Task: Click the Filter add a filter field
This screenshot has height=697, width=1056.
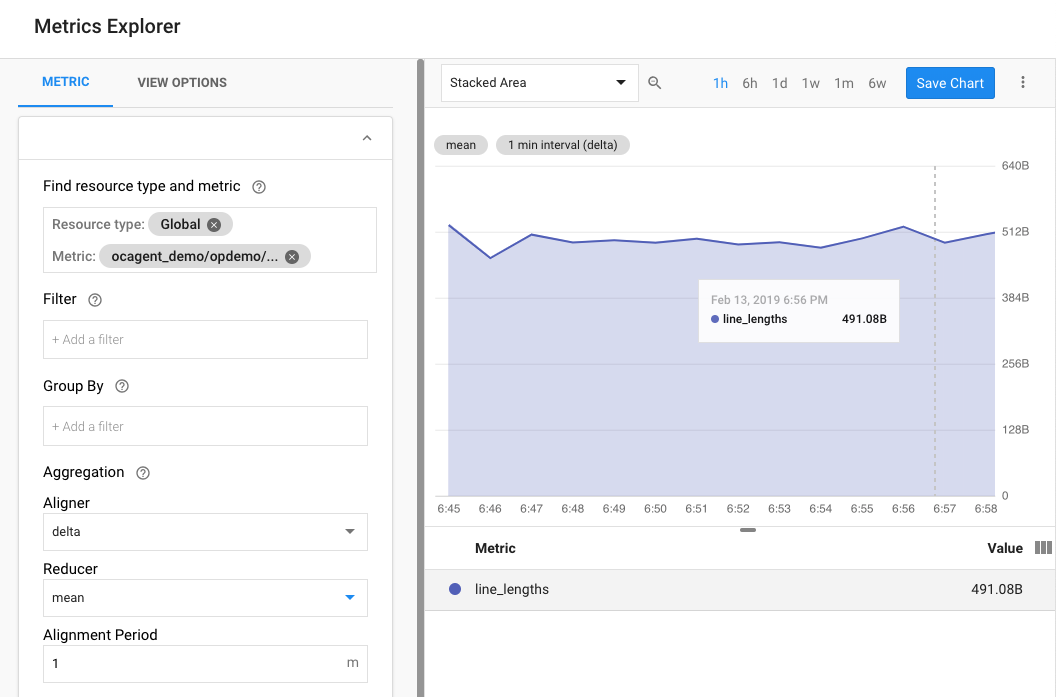Action: pyautogui.click(x=205, y=339)
